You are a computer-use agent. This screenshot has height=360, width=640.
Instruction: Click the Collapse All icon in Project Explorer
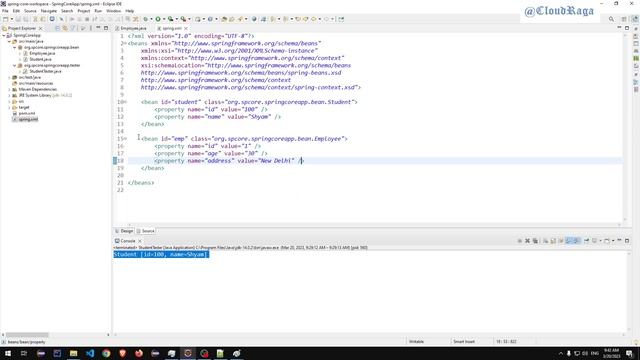click(58, 28)
